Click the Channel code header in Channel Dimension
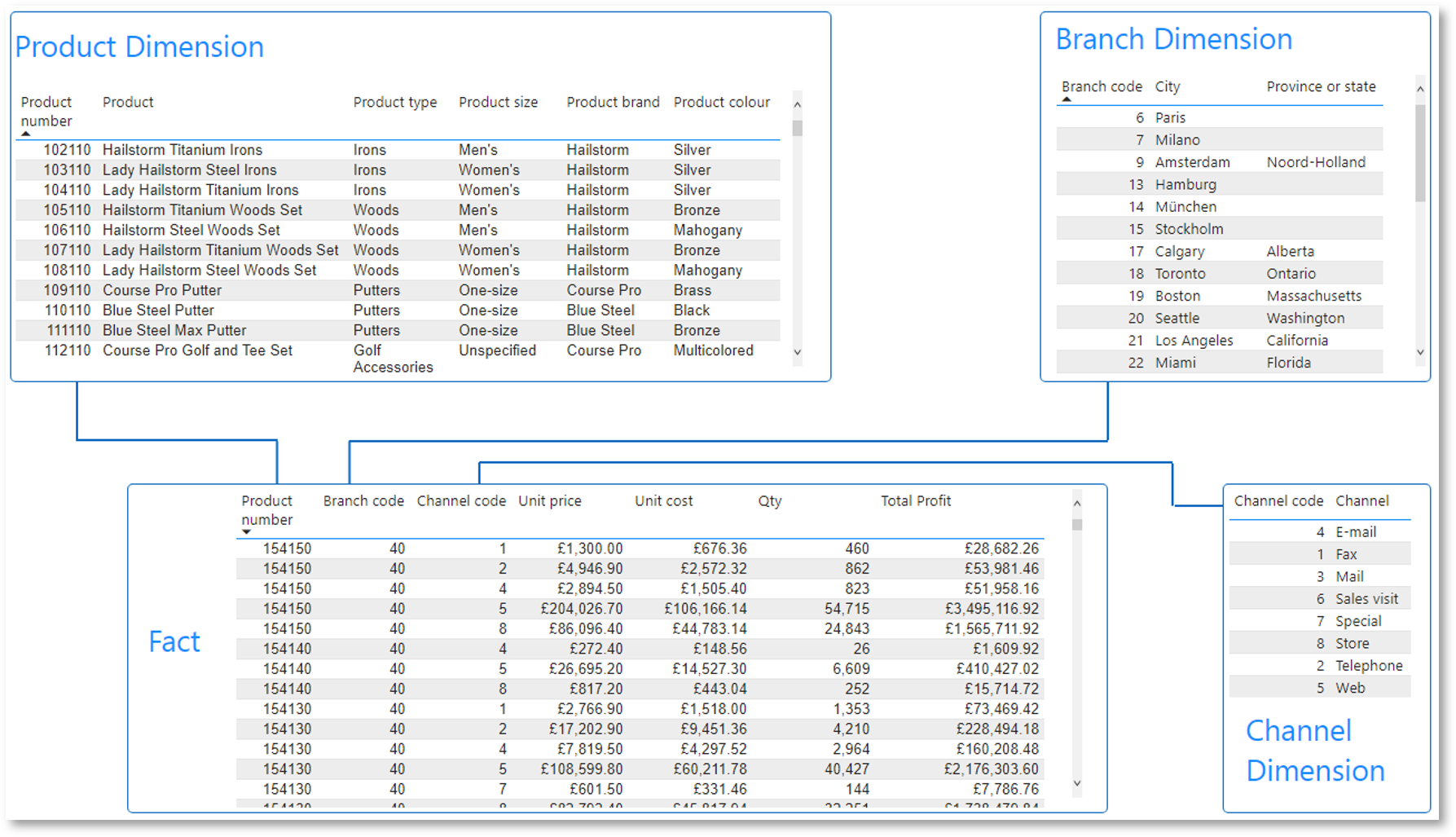Screen dimensions: 1456x837 pyautogui.click(x=1278, y=500)
